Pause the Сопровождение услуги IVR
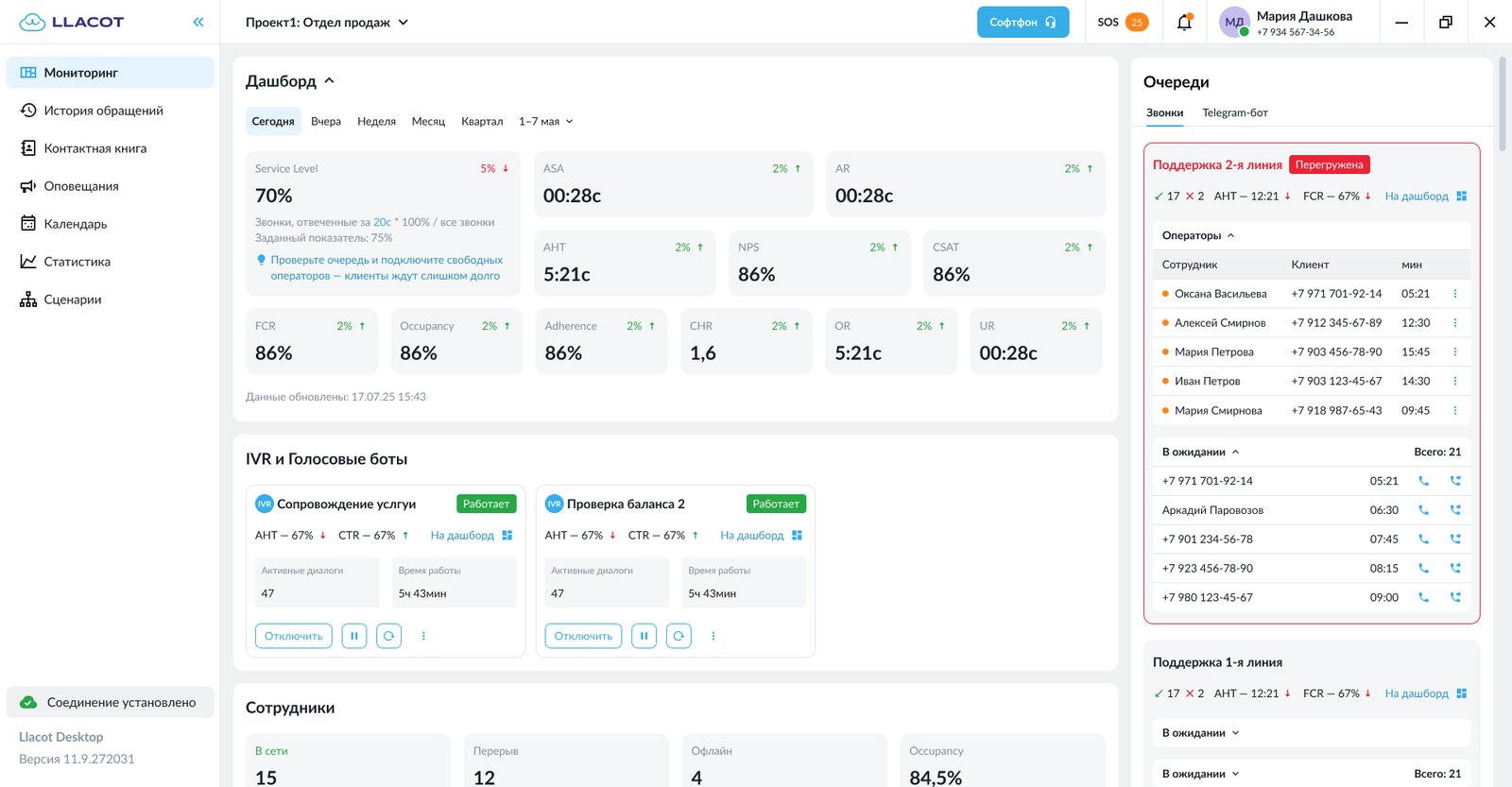 [x=354, y=636]
